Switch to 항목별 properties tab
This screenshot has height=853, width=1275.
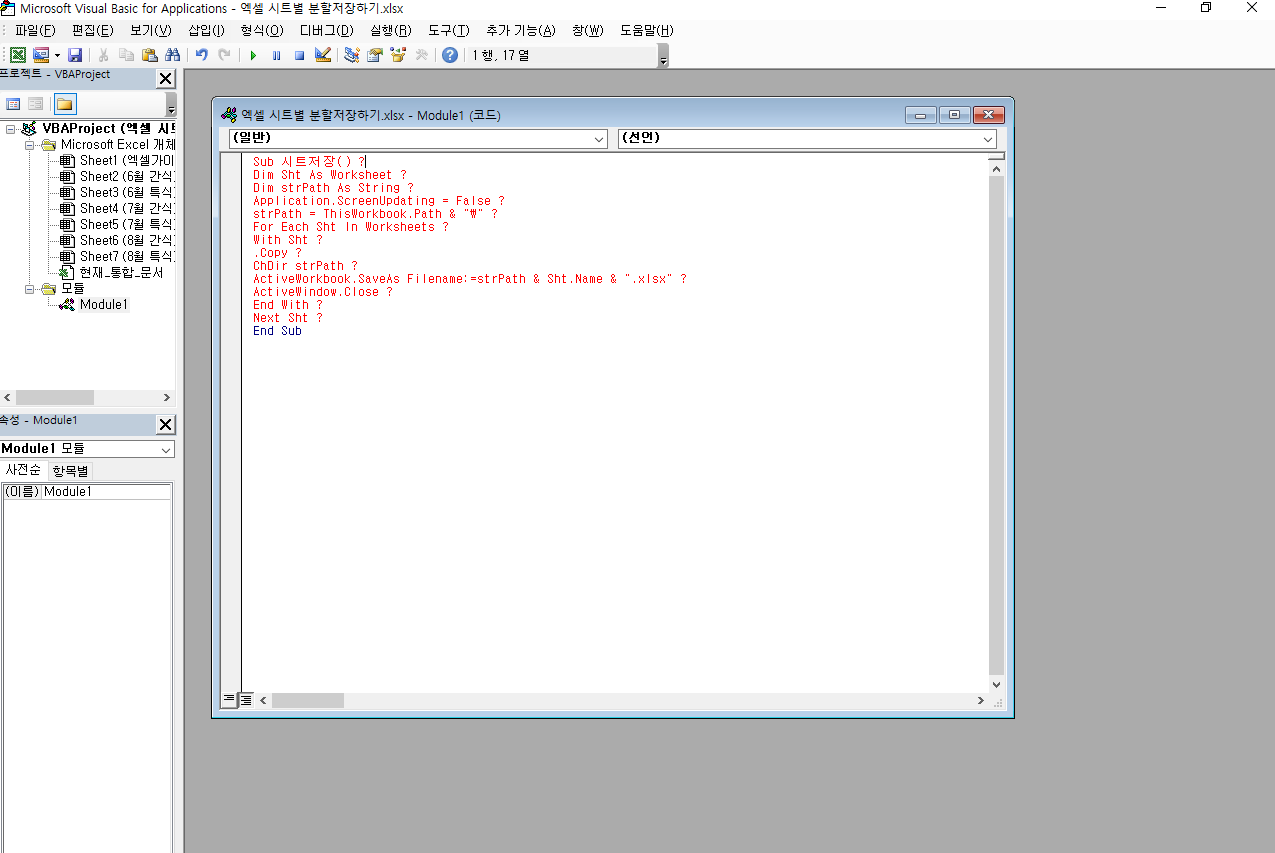click(x=70, y=470)
